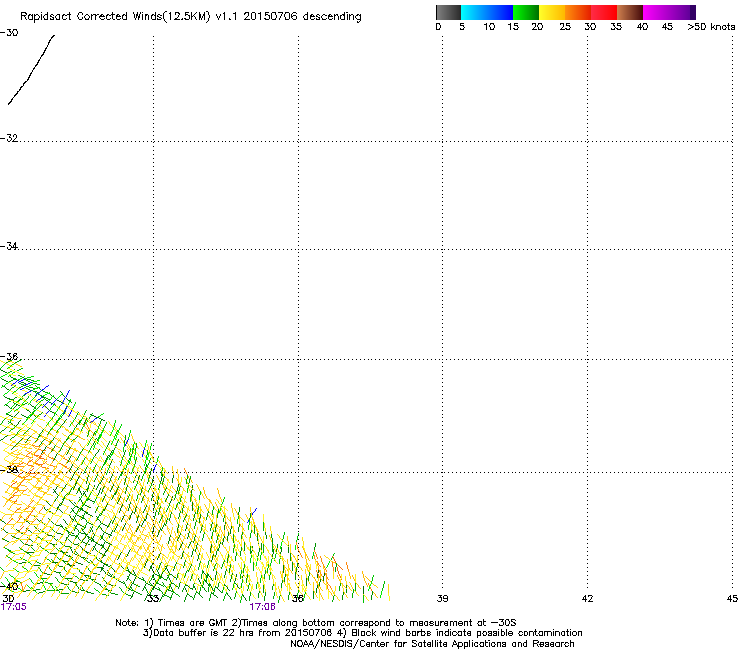Click the red 30-35 knots color band
This screenshot has width=740, height=650.
604,12
